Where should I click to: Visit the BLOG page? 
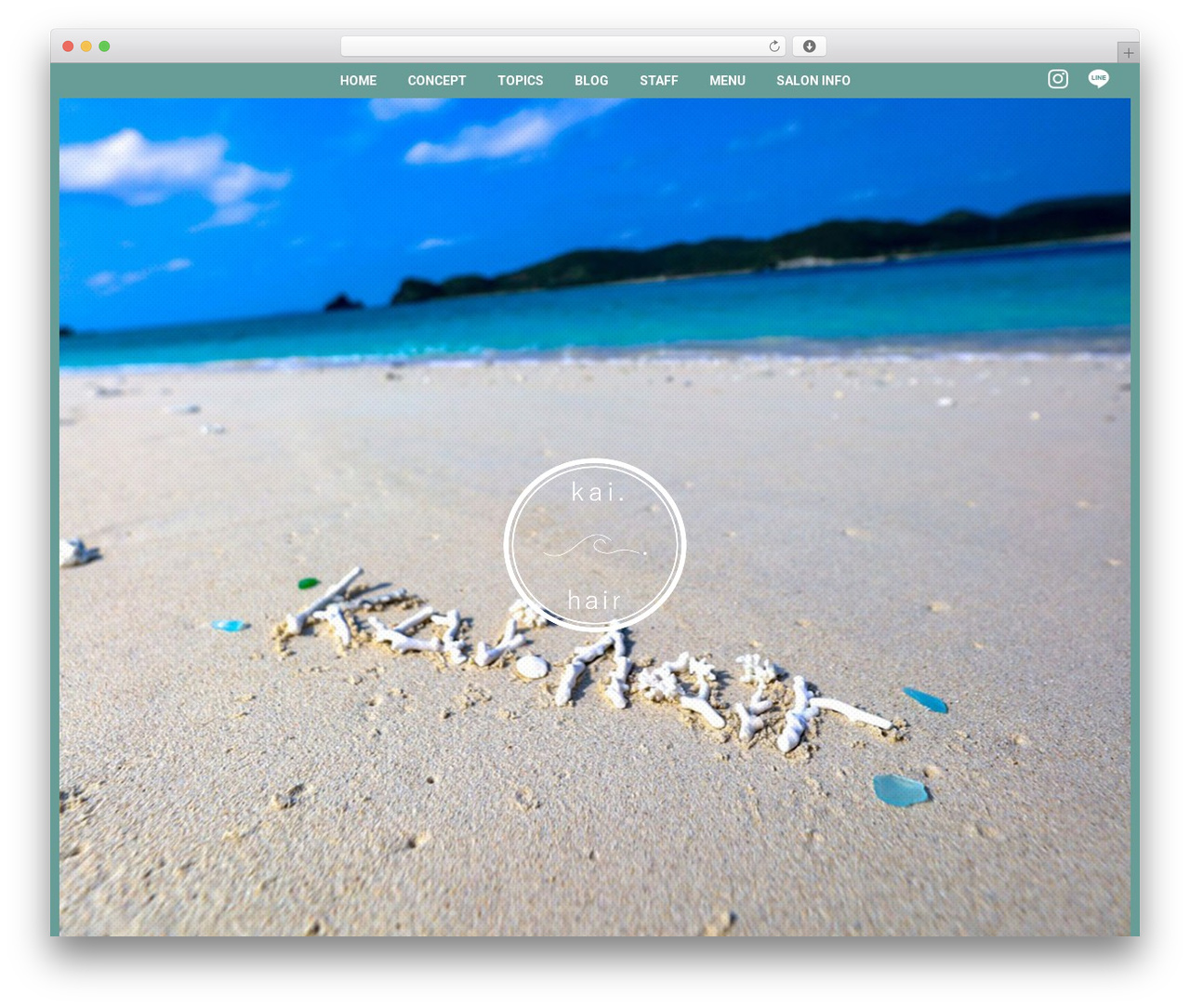pos(591,81)
